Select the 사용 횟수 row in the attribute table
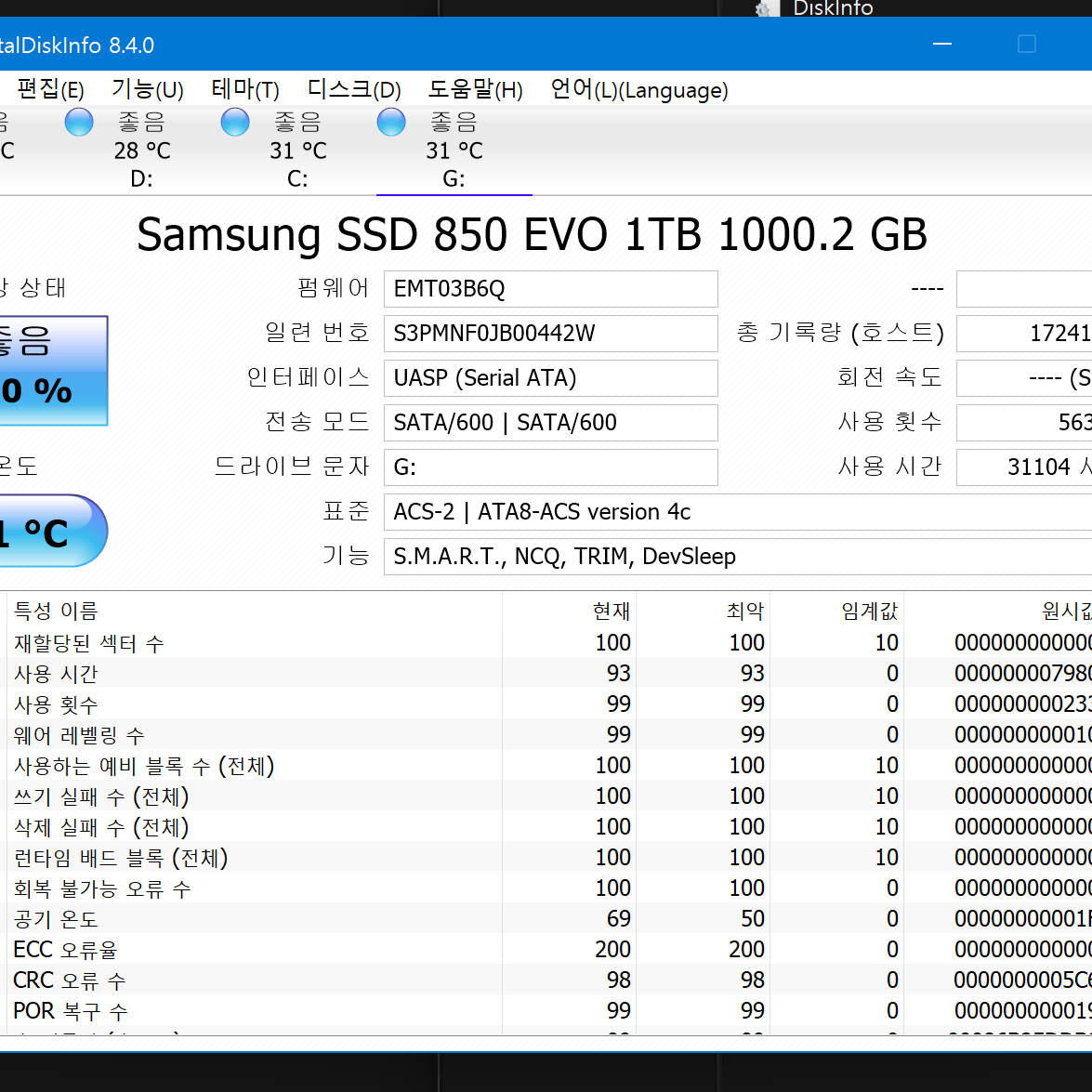This screenshot has width=1092, height=1092. 546,704
